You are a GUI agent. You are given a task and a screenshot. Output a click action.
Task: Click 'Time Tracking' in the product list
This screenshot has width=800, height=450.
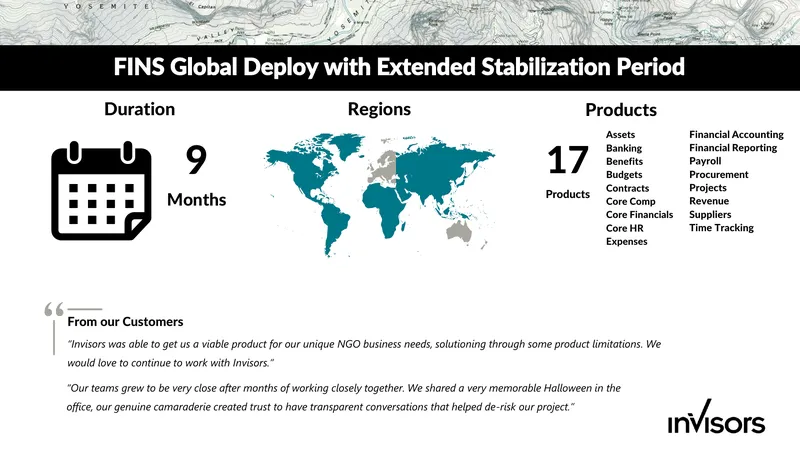pos(721,228)
